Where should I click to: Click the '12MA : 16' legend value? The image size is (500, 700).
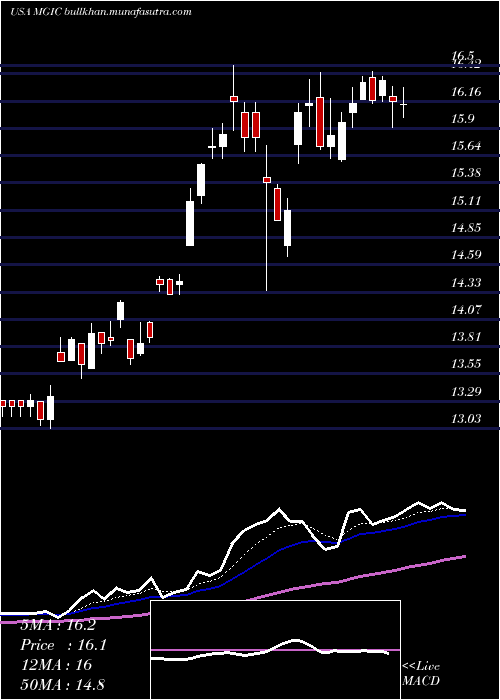pos(56,665)
